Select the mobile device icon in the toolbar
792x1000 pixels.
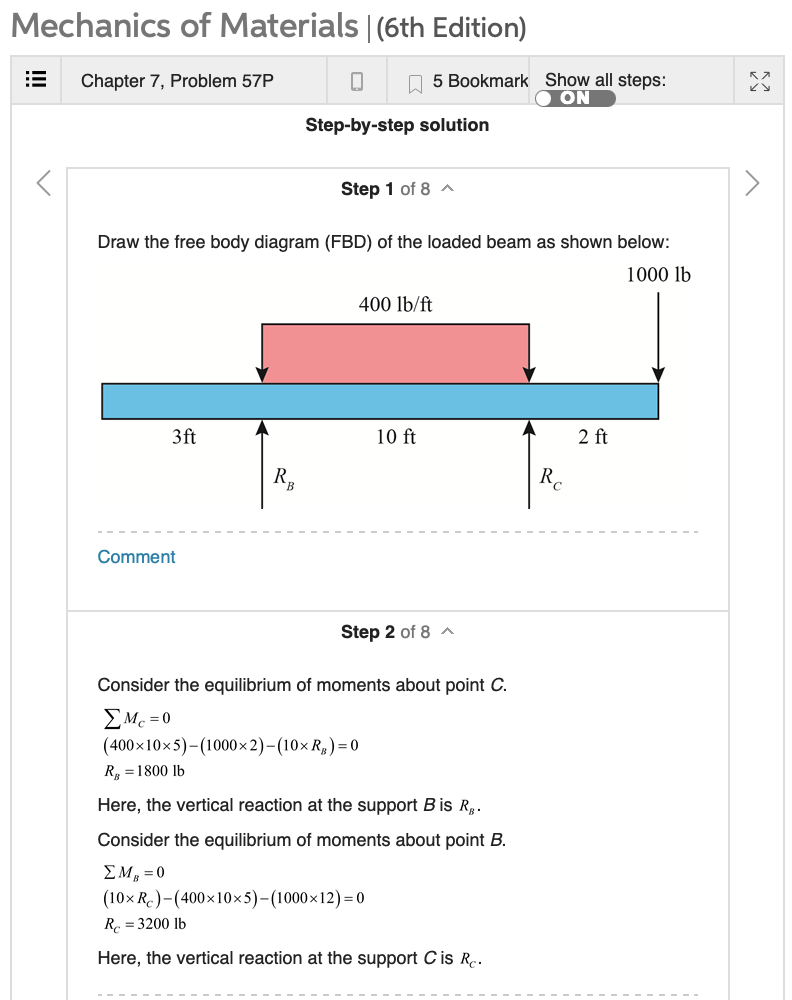[x=356, y=80]
